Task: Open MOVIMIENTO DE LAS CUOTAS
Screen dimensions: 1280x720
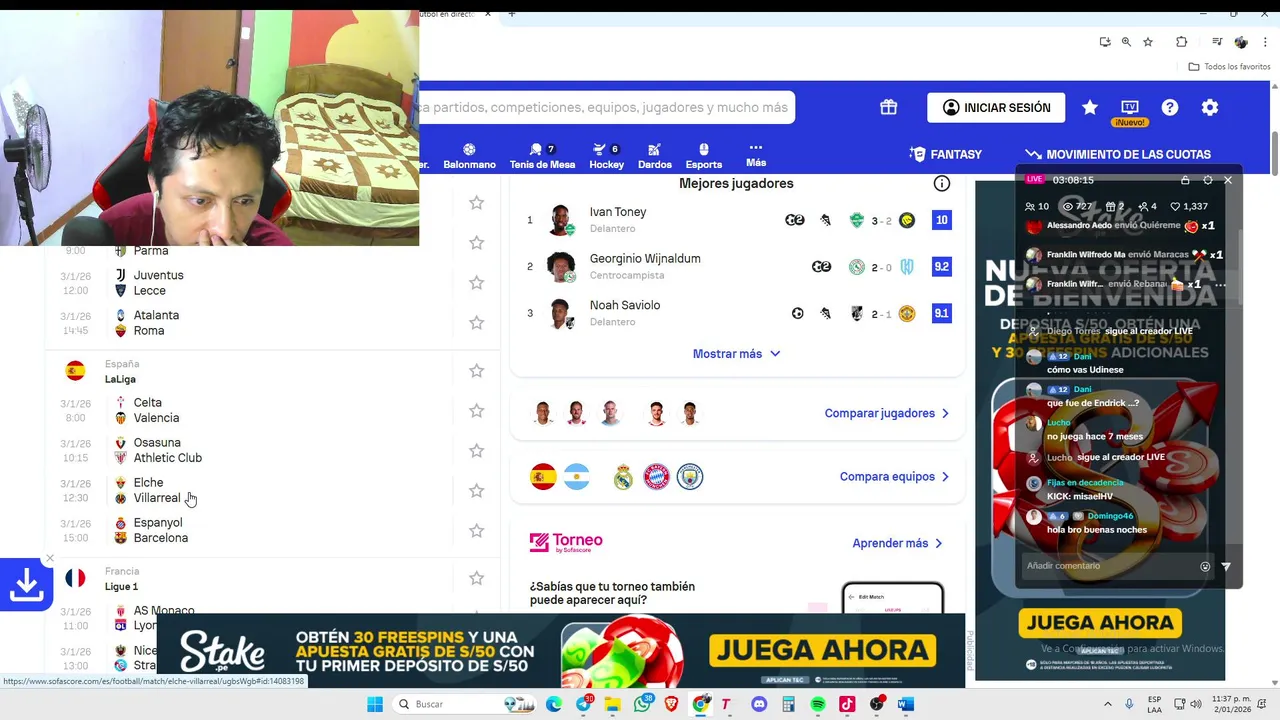Action: pyautogui.click(x=1117, y=154)
